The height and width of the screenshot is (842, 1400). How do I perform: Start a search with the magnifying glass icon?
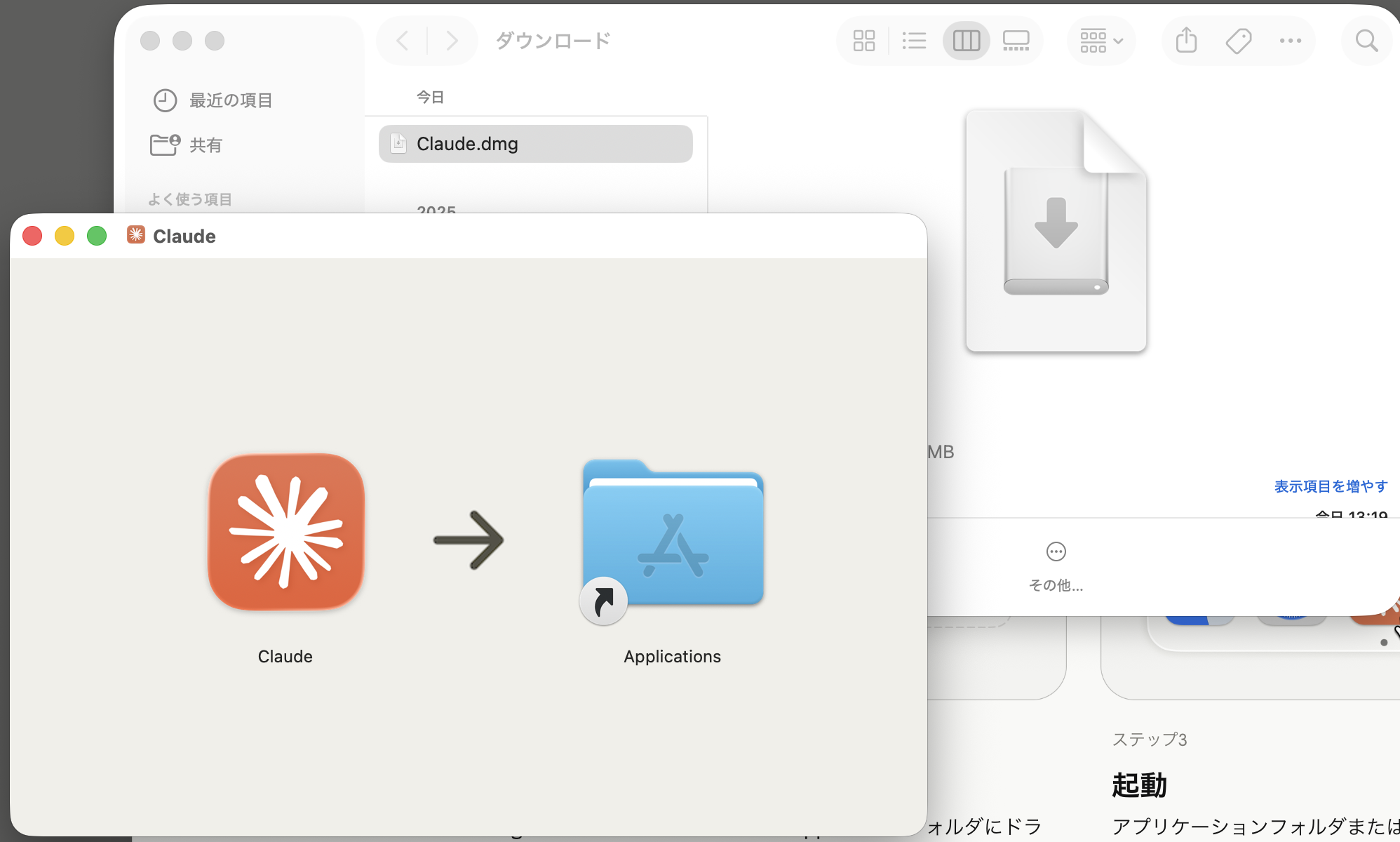tap(1366, 40)
